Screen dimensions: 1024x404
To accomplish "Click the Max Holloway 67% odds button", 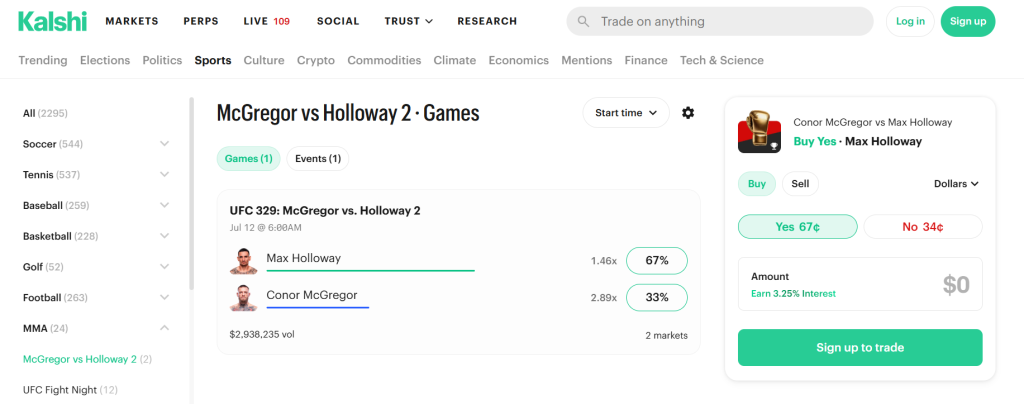I will (x=656, y=260).
